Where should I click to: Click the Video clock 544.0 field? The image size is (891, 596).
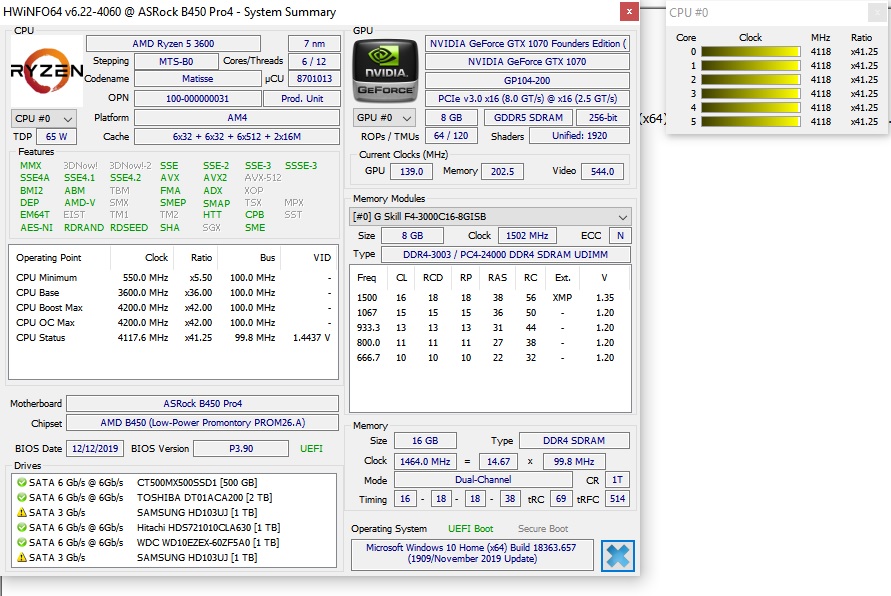pos(602,172)
